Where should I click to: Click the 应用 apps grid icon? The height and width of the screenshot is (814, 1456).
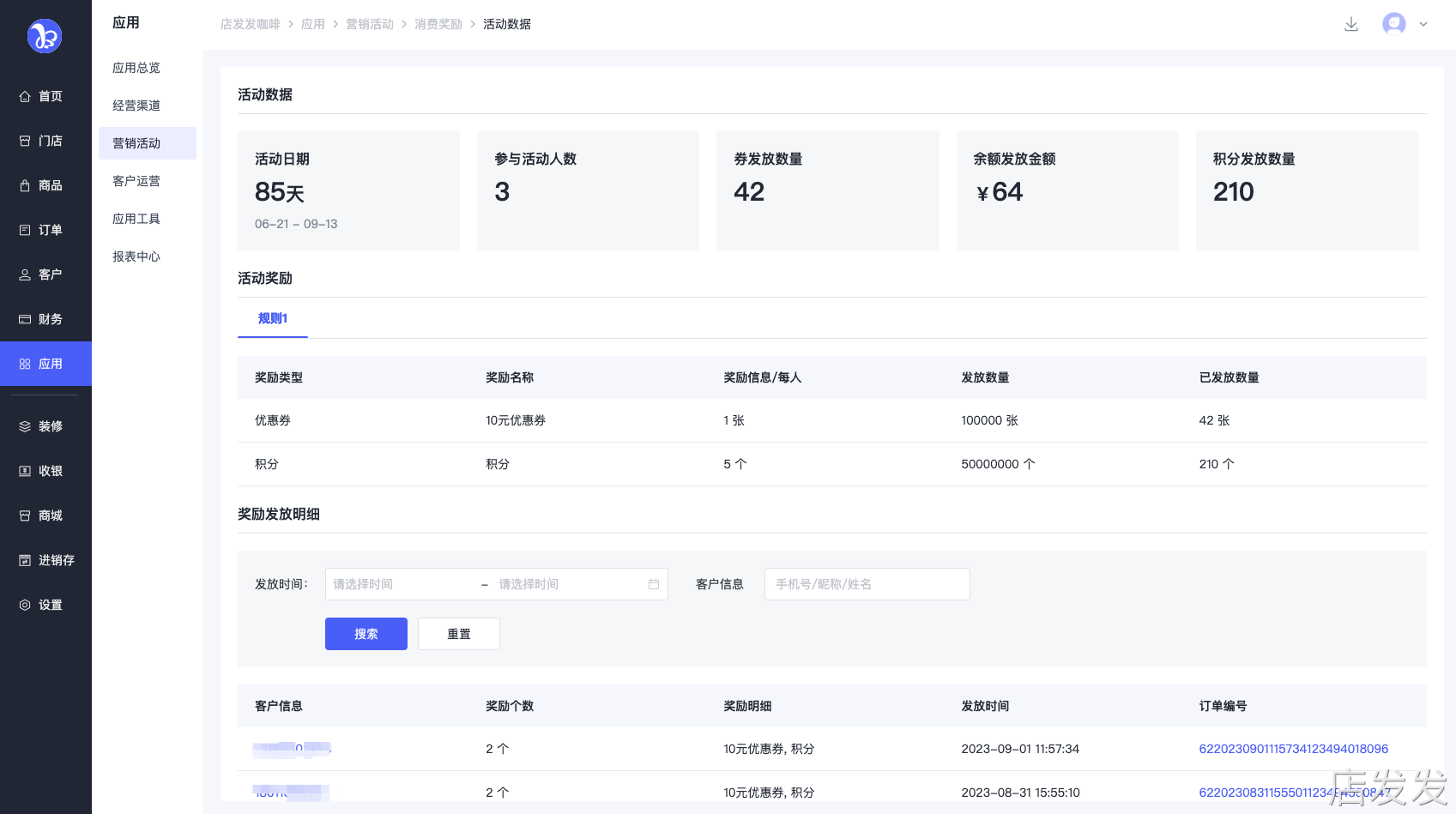click(x=25, y=364)
